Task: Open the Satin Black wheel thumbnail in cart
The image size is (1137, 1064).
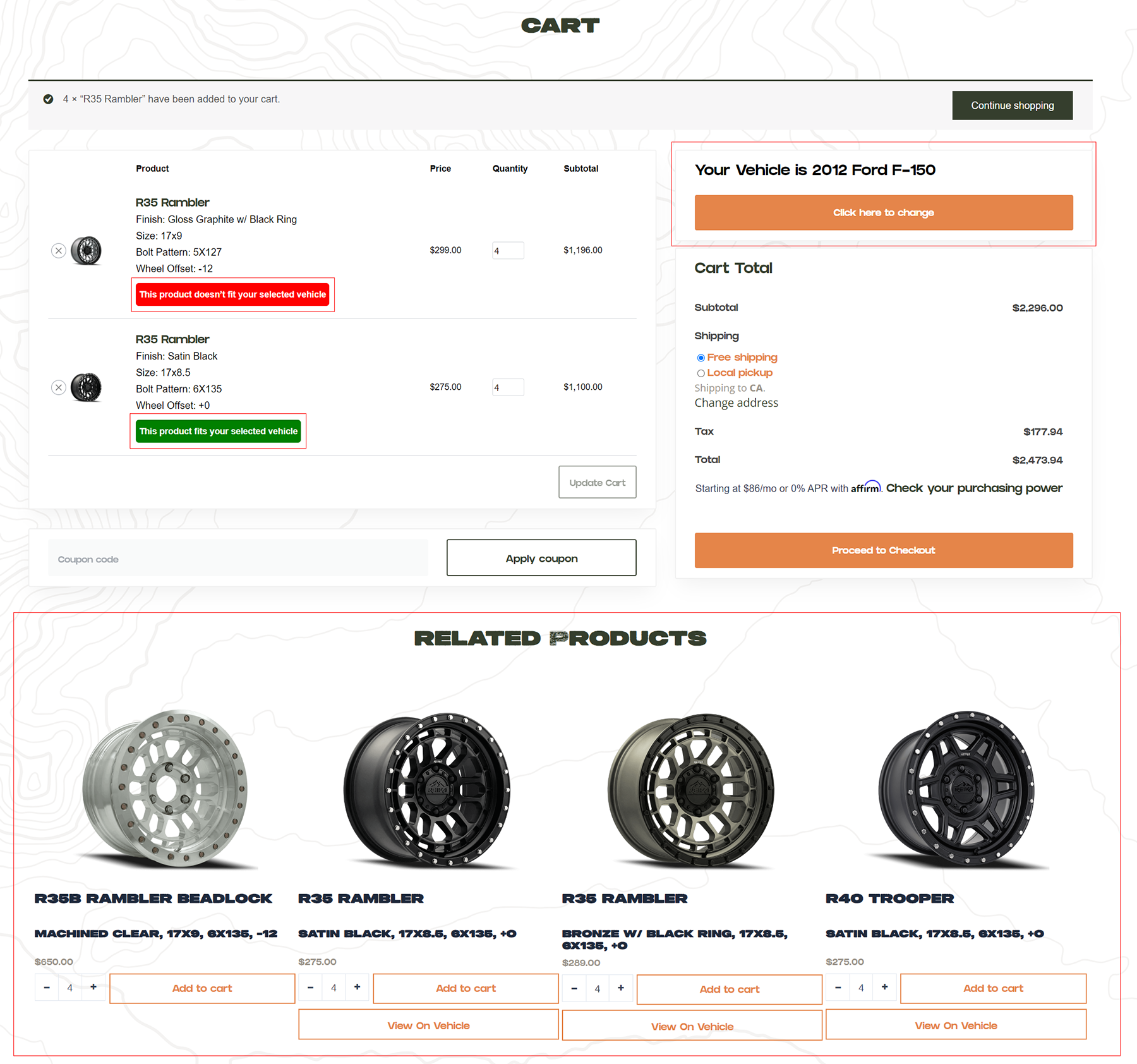Action: pos(87,387)
